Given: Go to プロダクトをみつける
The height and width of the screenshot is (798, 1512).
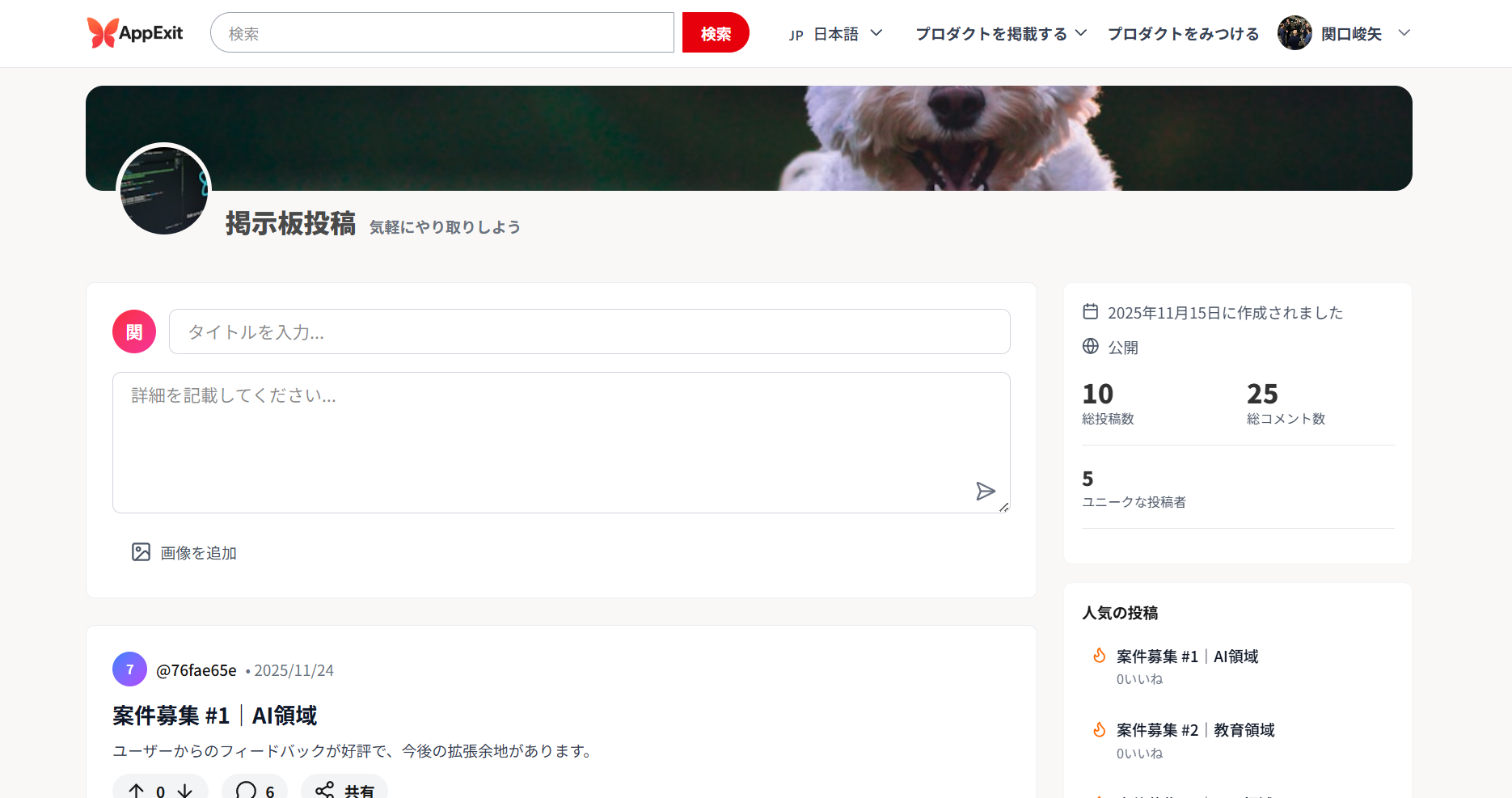Looking at the screenshot, I should 1182,34.
